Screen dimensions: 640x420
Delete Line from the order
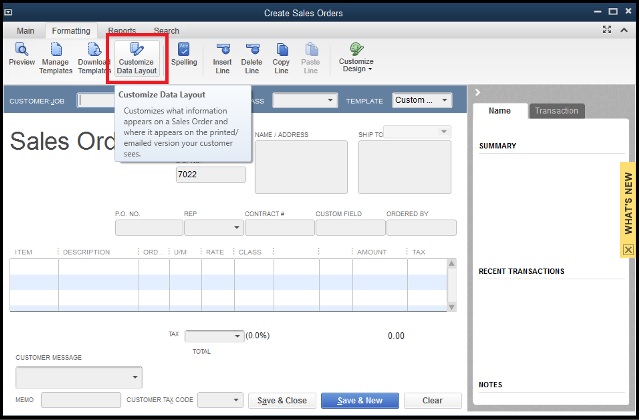[251, 58]
